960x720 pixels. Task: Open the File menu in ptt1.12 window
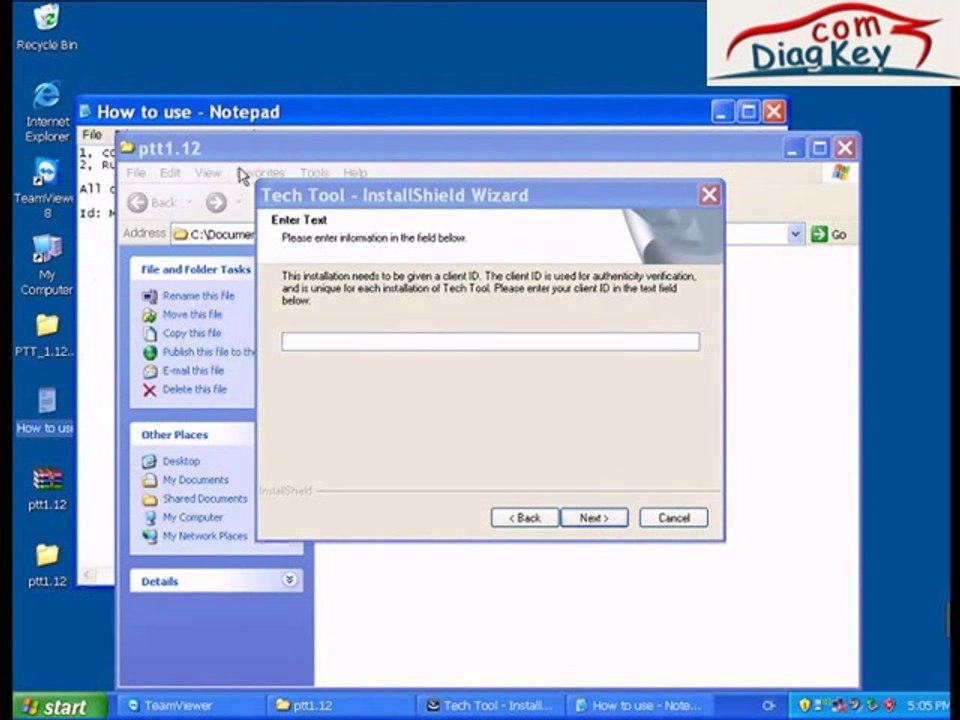136,173
